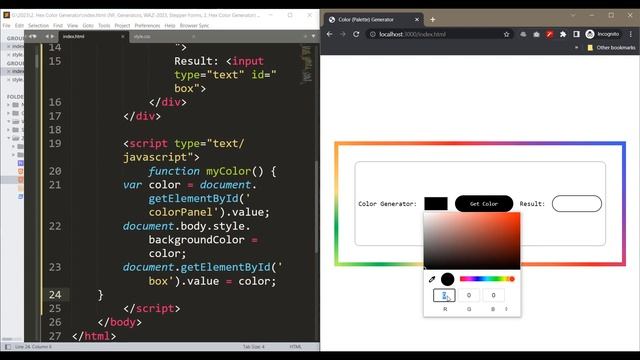Click the red extension icon in Chrome
This screenshot has height=360, width=640.
pyautogui.click(x=549, y=34)
